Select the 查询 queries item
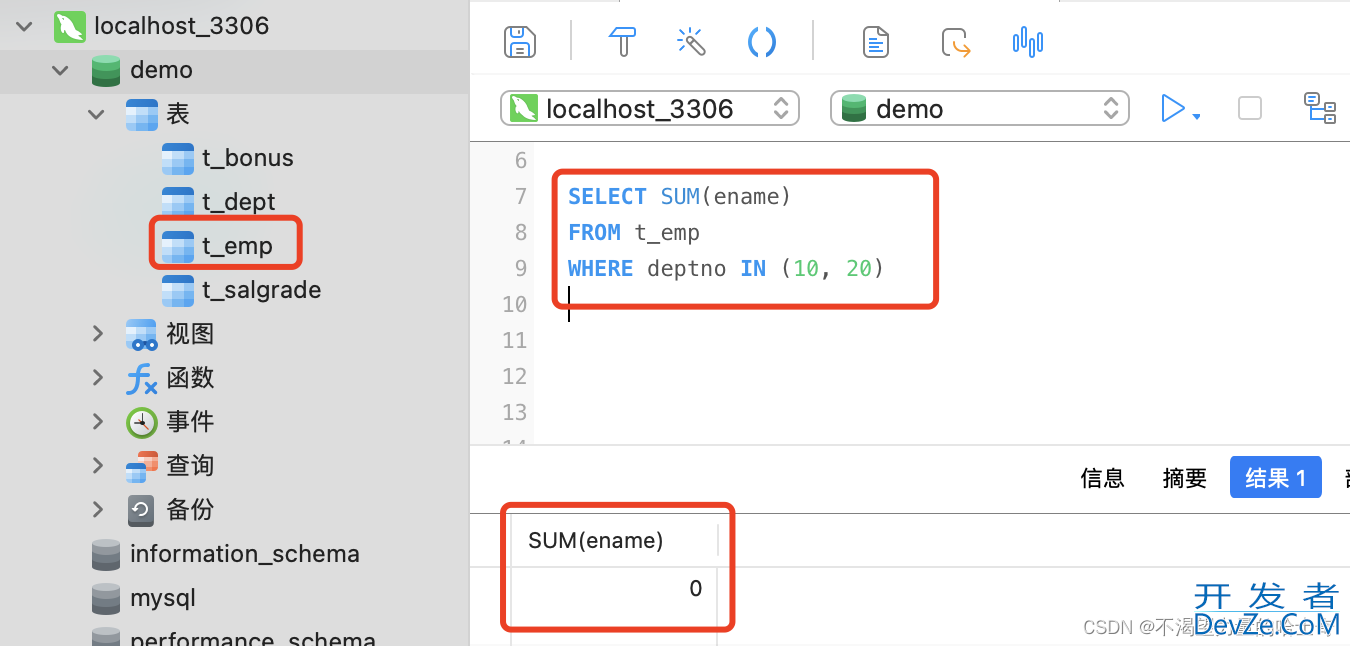This screenshot has width=1350, height=646. click(190, 466)
